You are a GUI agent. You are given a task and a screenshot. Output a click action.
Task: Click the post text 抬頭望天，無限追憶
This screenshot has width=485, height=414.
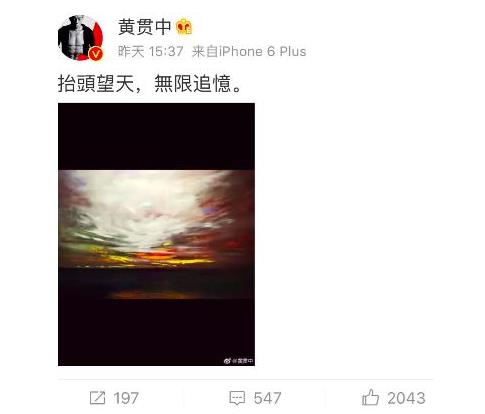[x=149, y=83]
